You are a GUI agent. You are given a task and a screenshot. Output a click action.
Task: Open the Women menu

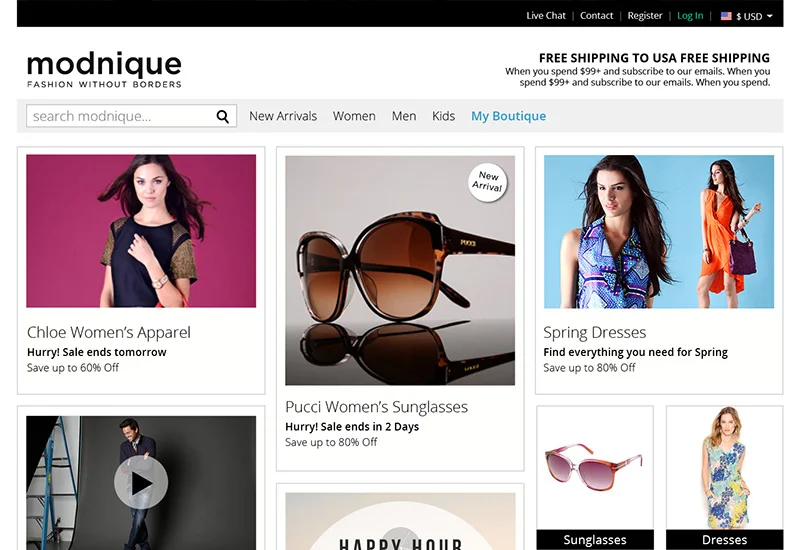tap(354, 116)
